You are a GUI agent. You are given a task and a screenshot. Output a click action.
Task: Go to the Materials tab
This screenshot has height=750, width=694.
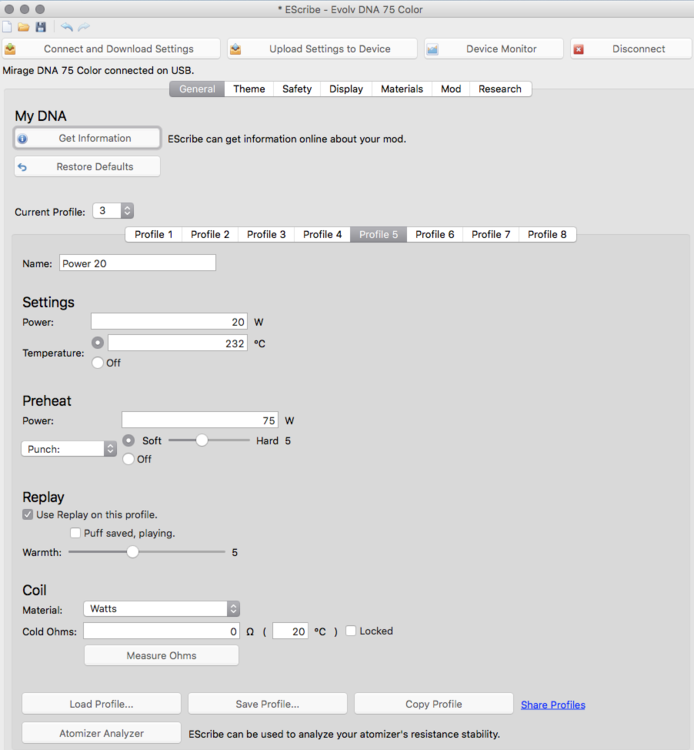(402, 89)
